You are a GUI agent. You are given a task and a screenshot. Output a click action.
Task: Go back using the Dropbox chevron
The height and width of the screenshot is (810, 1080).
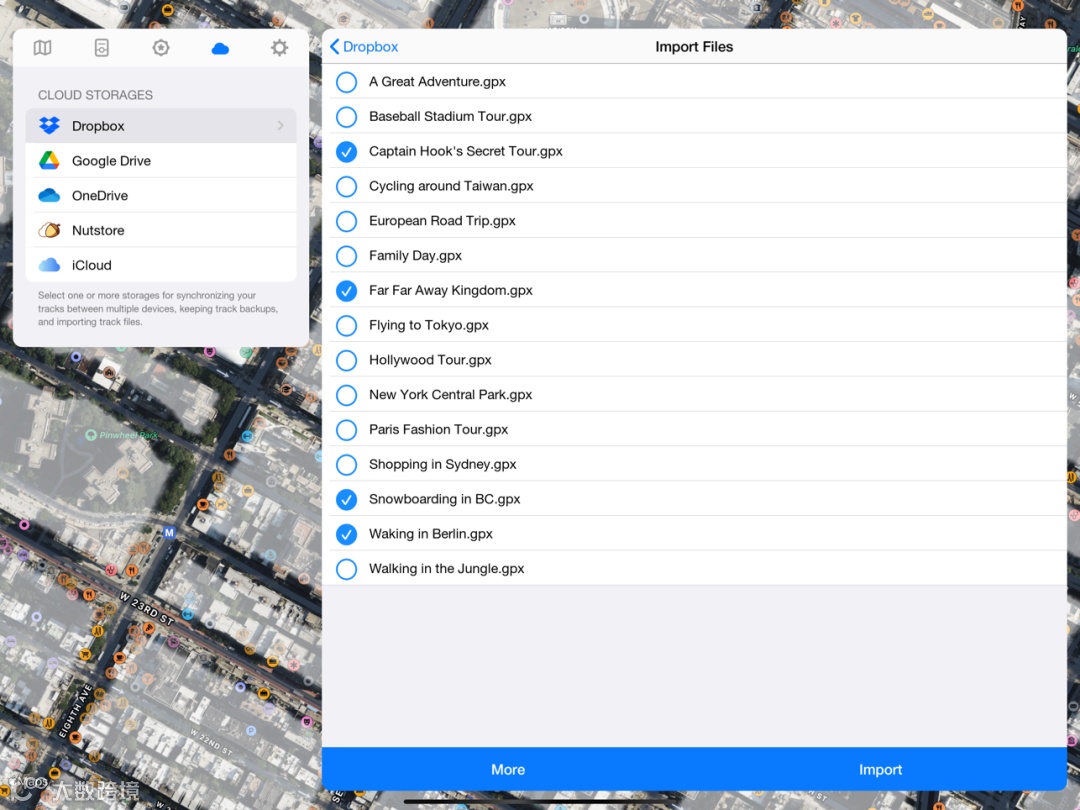[334, 46]
